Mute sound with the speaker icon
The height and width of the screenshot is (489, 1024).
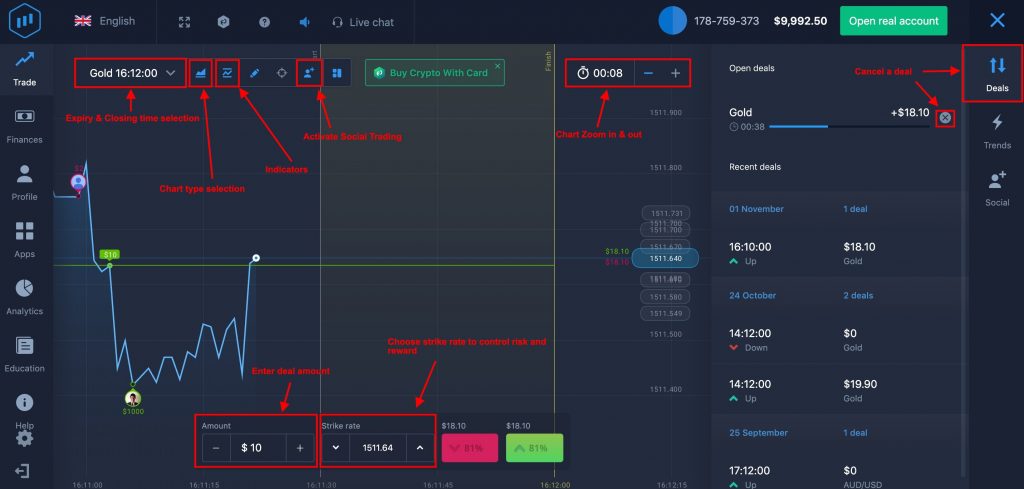304,22
